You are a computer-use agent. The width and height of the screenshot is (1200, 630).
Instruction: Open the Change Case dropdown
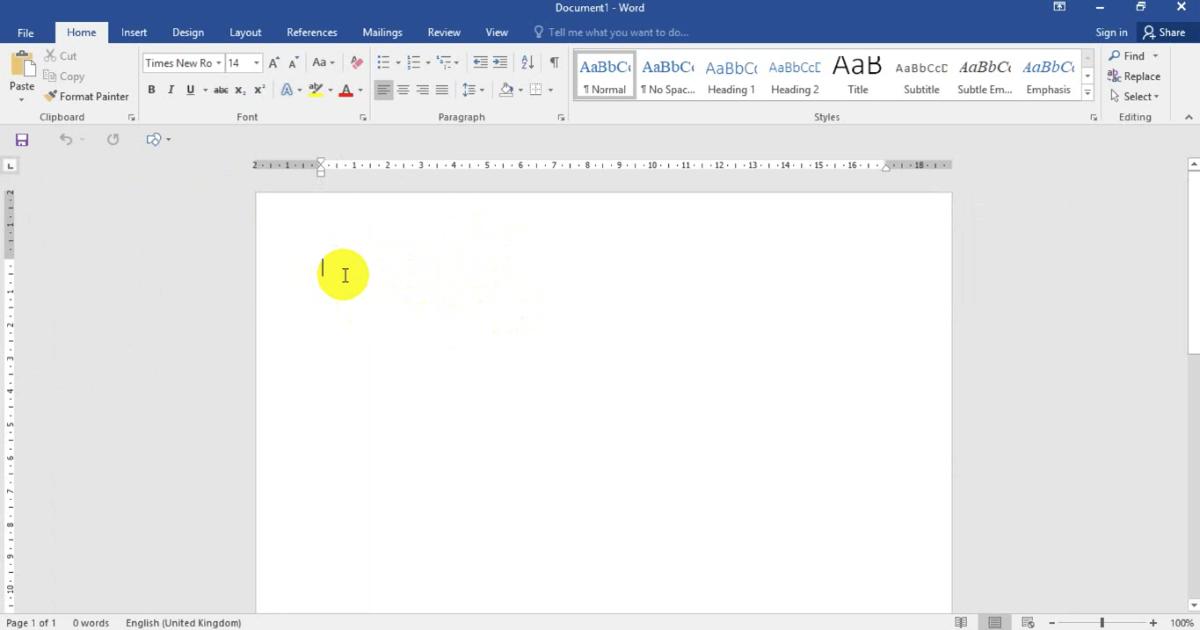tap(323, 63)
